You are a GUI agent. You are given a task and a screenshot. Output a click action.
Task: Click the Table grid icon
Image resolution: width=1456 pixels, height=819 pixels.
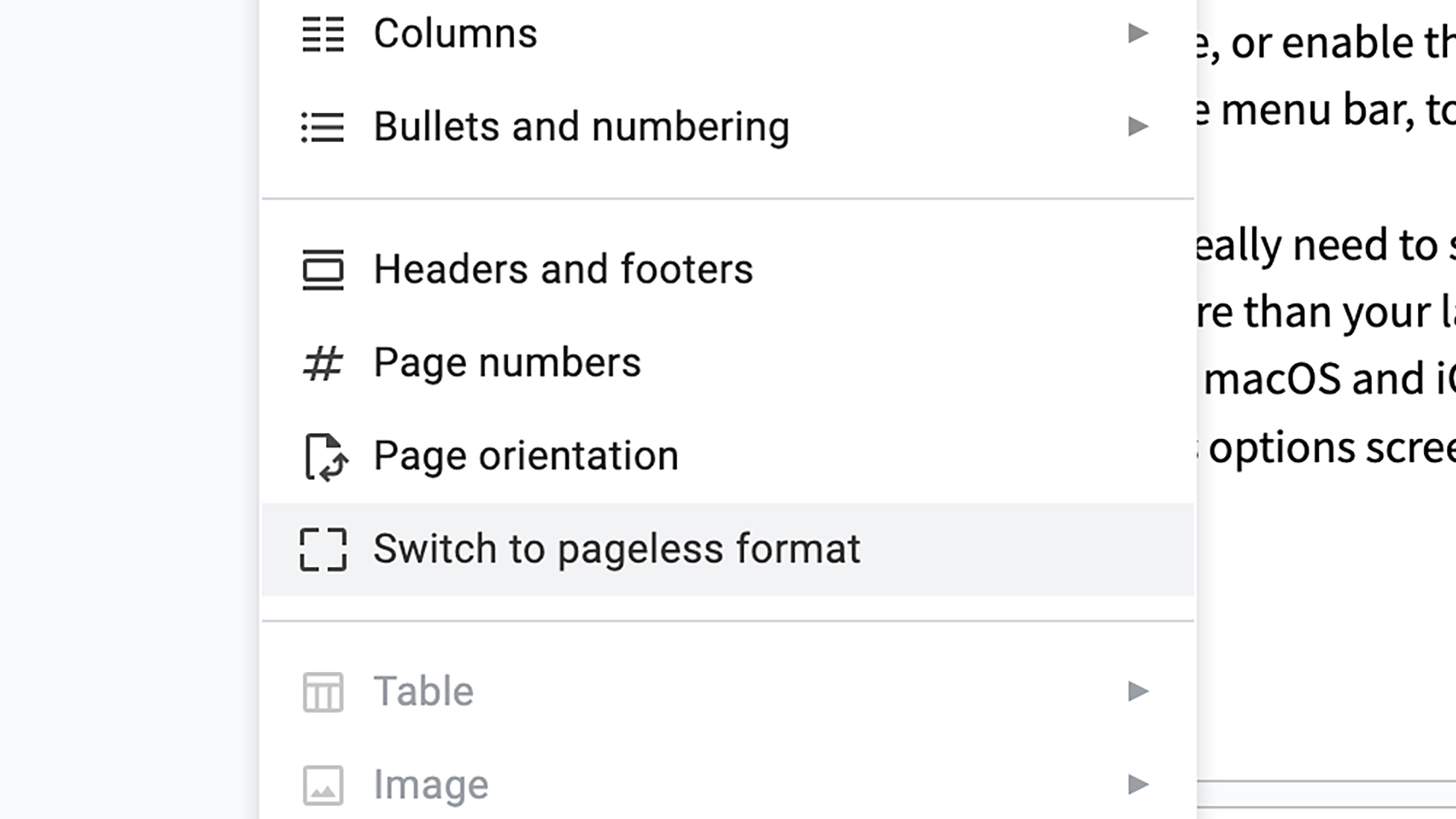[x=323, y=692]
